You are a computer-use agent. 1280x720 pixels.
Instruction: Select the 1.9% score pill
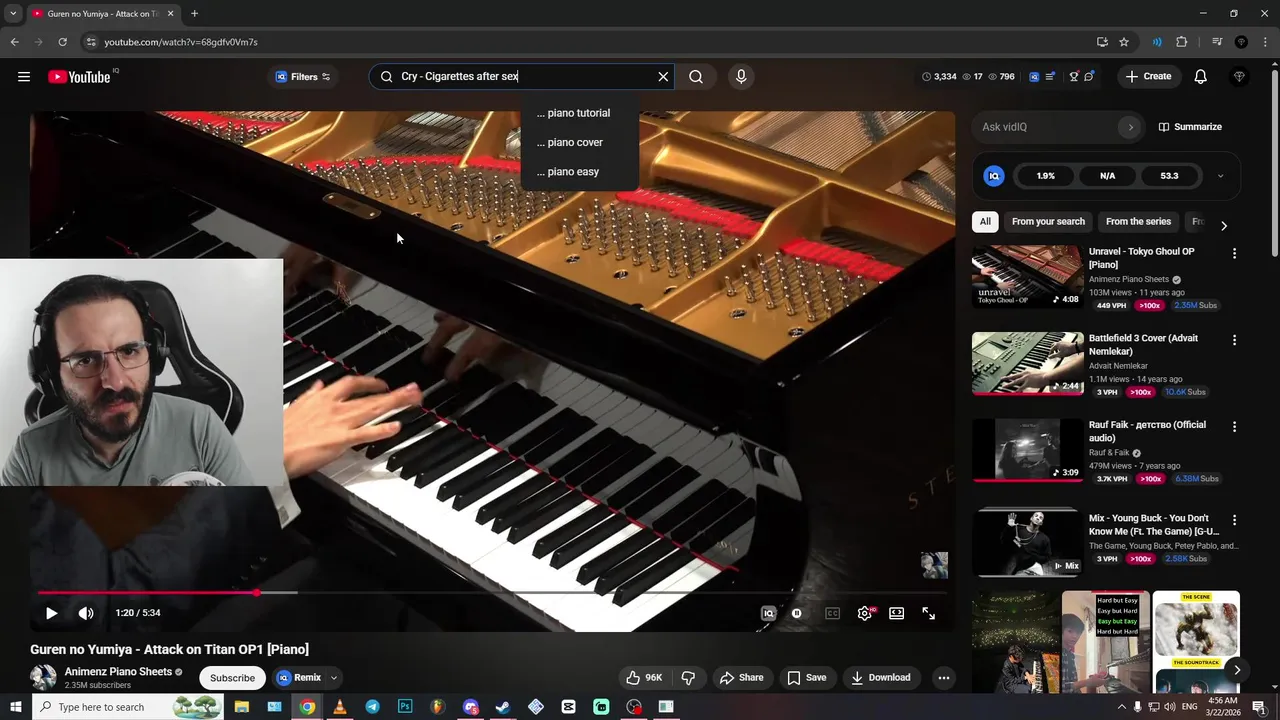click(x=1045, y=176)
